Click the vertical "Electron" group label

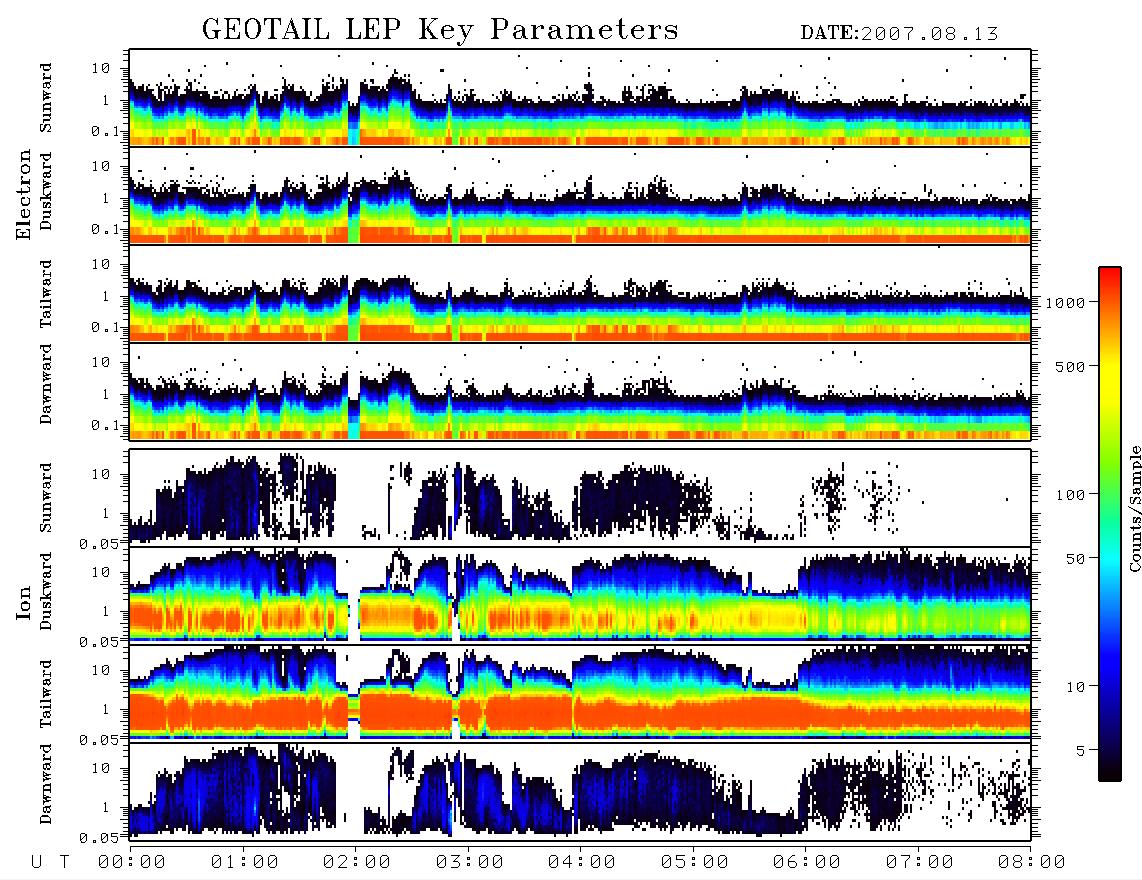23,194
